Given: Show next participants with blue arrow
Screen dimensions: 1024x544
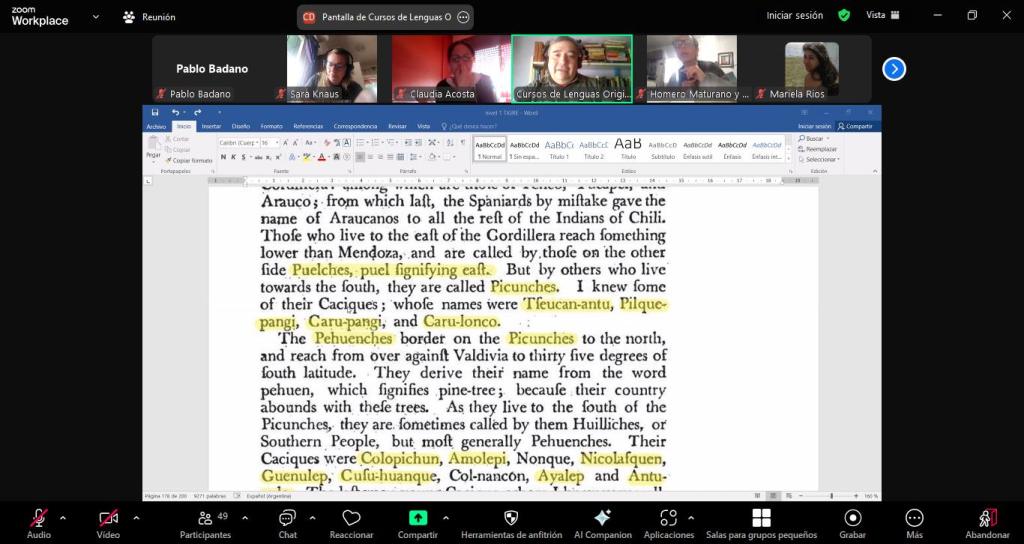Looking at the screenshot, I should pos(894,69).
